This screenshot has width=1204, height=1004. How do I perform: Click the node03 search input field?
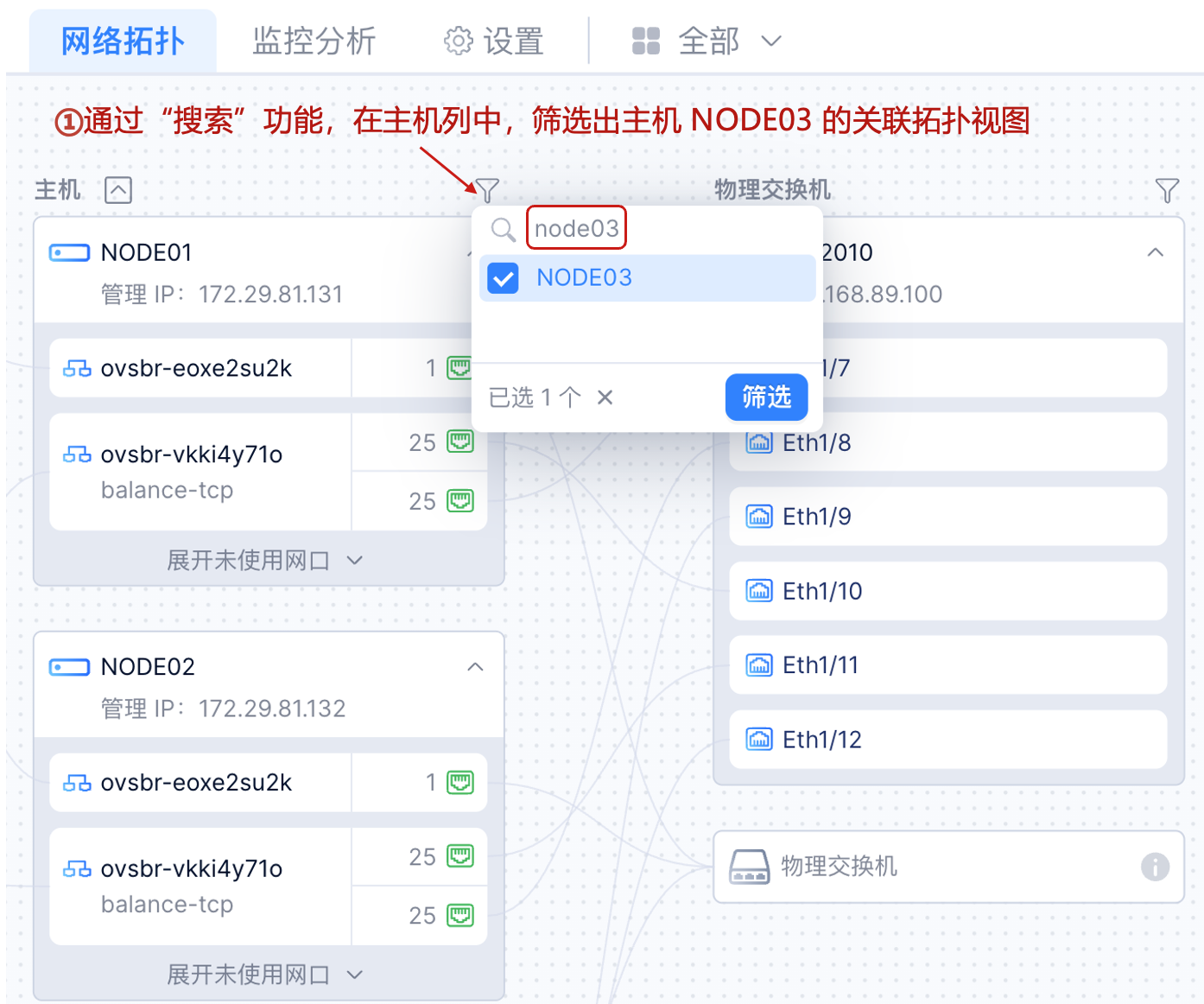coord(576,229)
